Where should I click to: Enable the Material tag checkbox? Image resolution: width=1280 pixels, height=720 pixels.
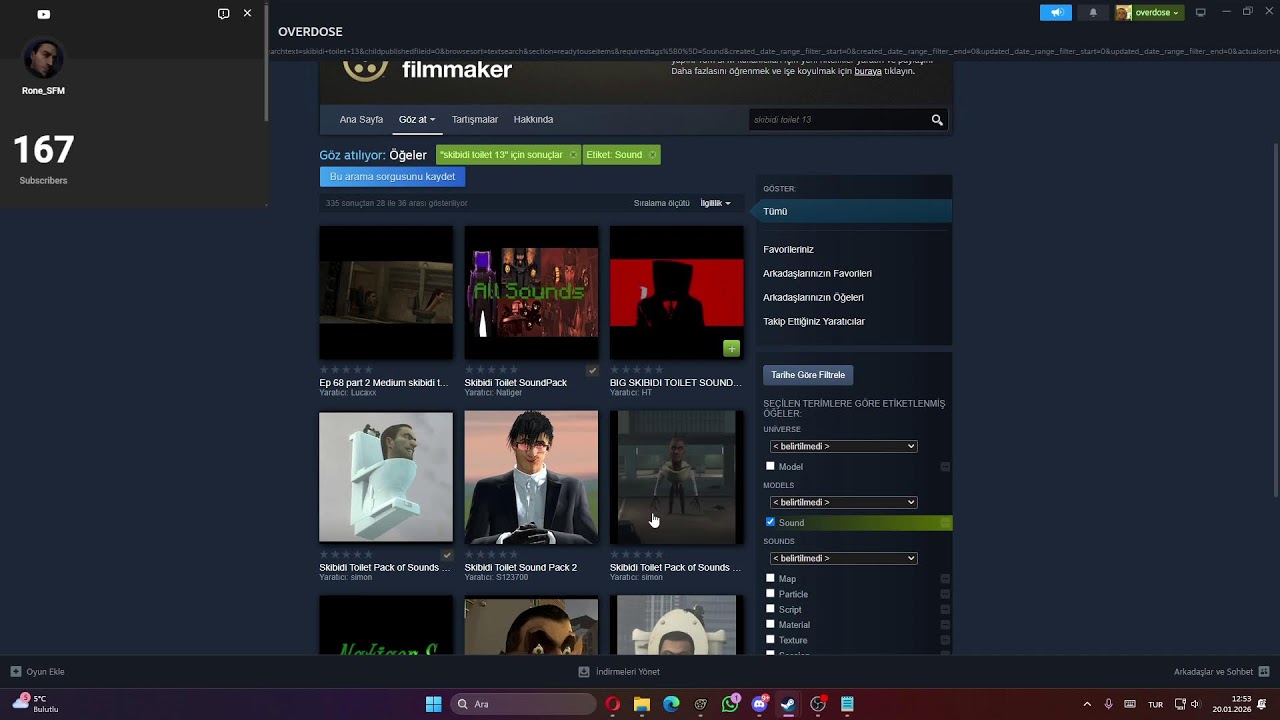pos(770,624)
